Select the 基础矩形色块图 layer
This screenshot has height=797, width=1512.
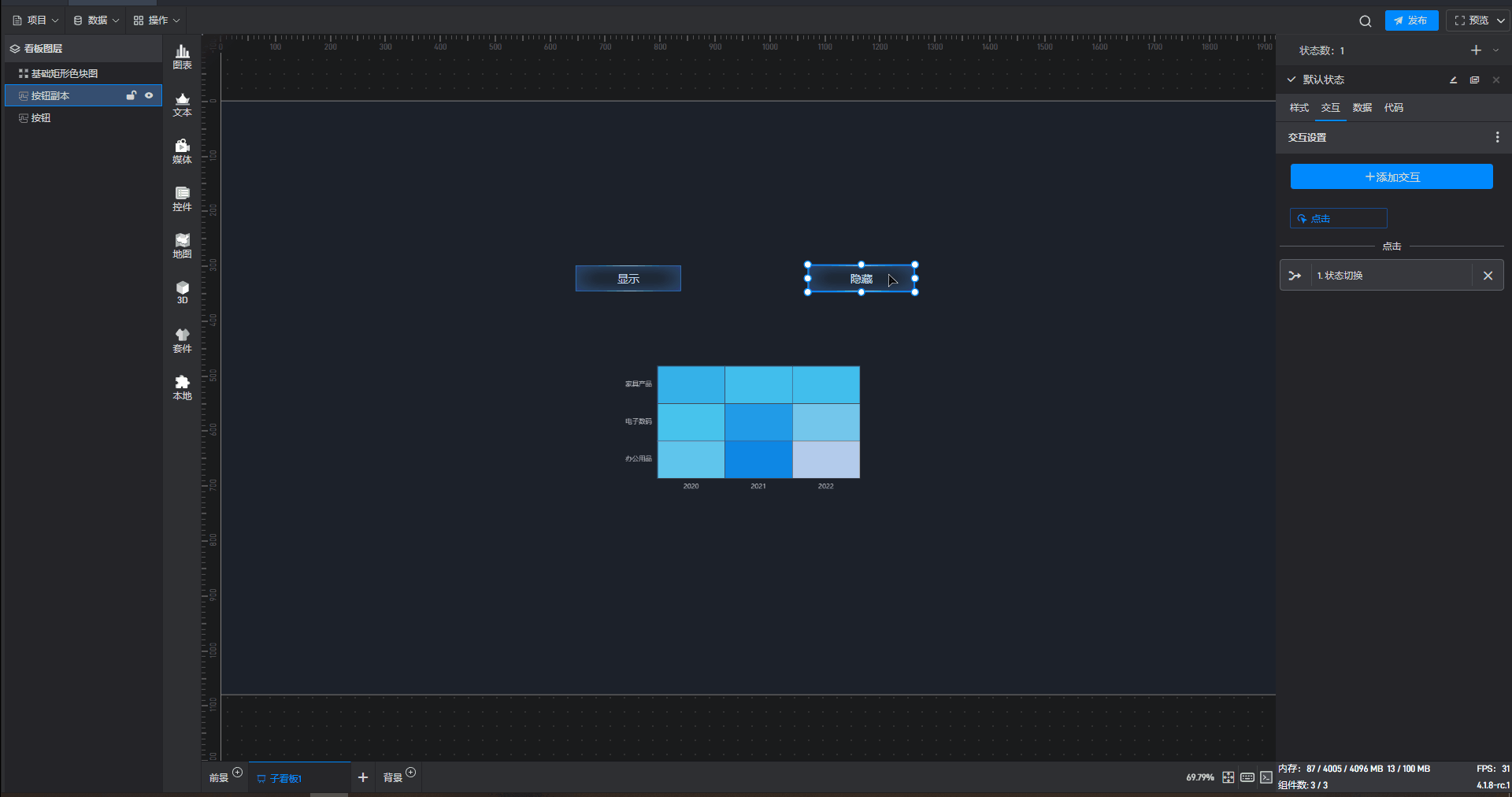coord(65,73)
